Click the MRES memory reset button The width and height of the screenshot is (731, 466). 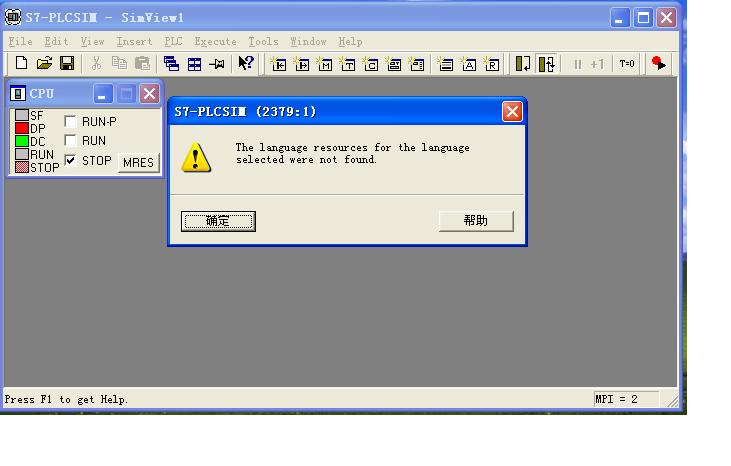138,163
